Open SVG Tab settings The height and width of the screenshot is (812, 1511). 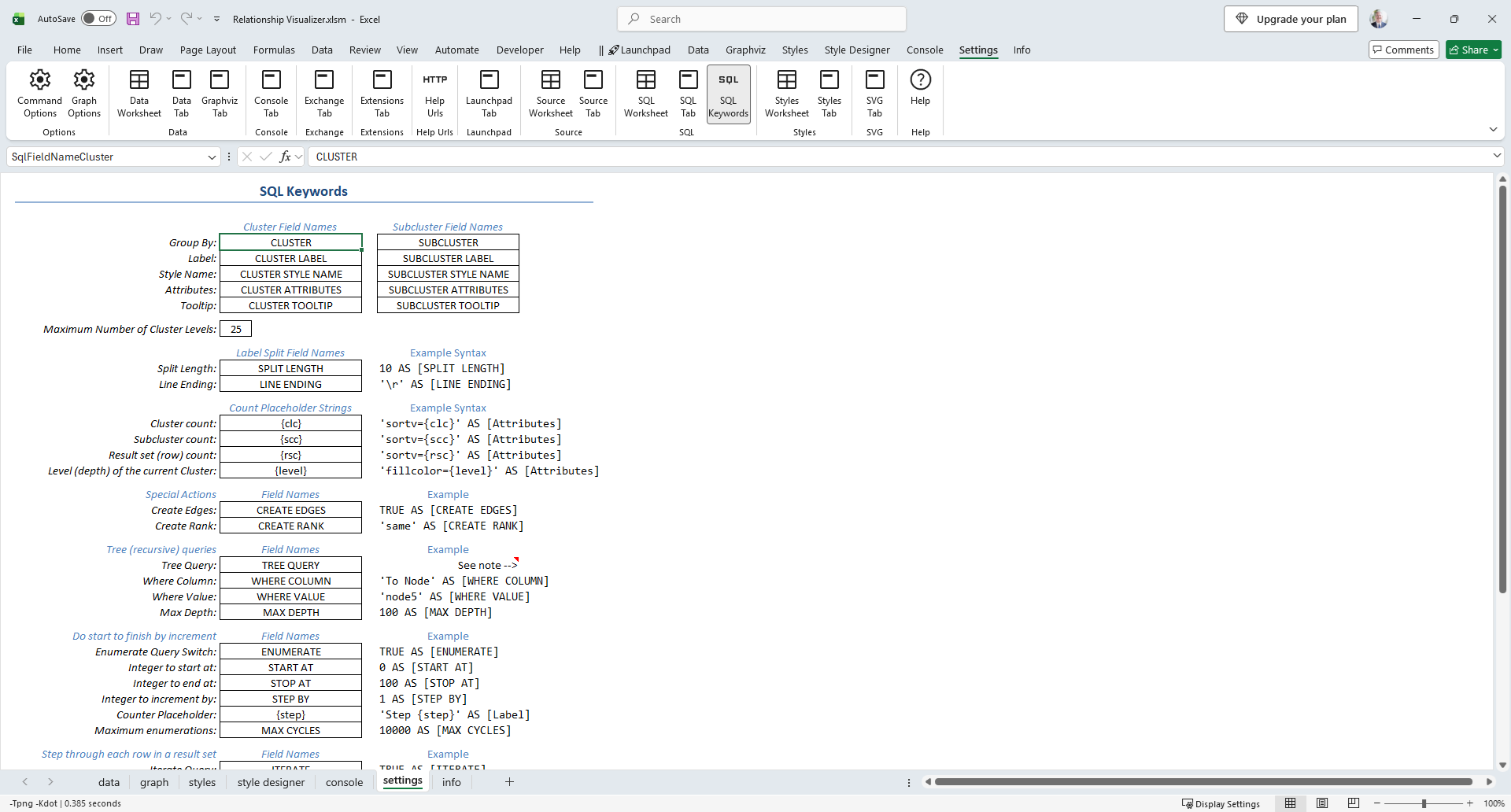tap(874, 93)
